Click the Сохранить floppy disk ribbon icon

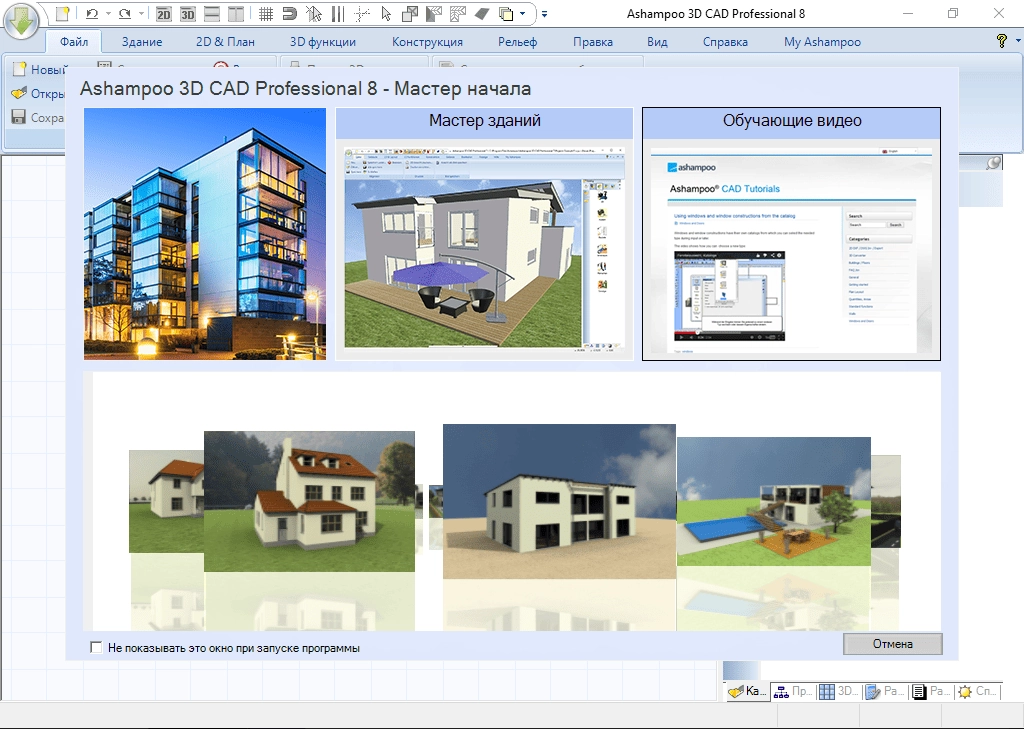tap(19, 118)
